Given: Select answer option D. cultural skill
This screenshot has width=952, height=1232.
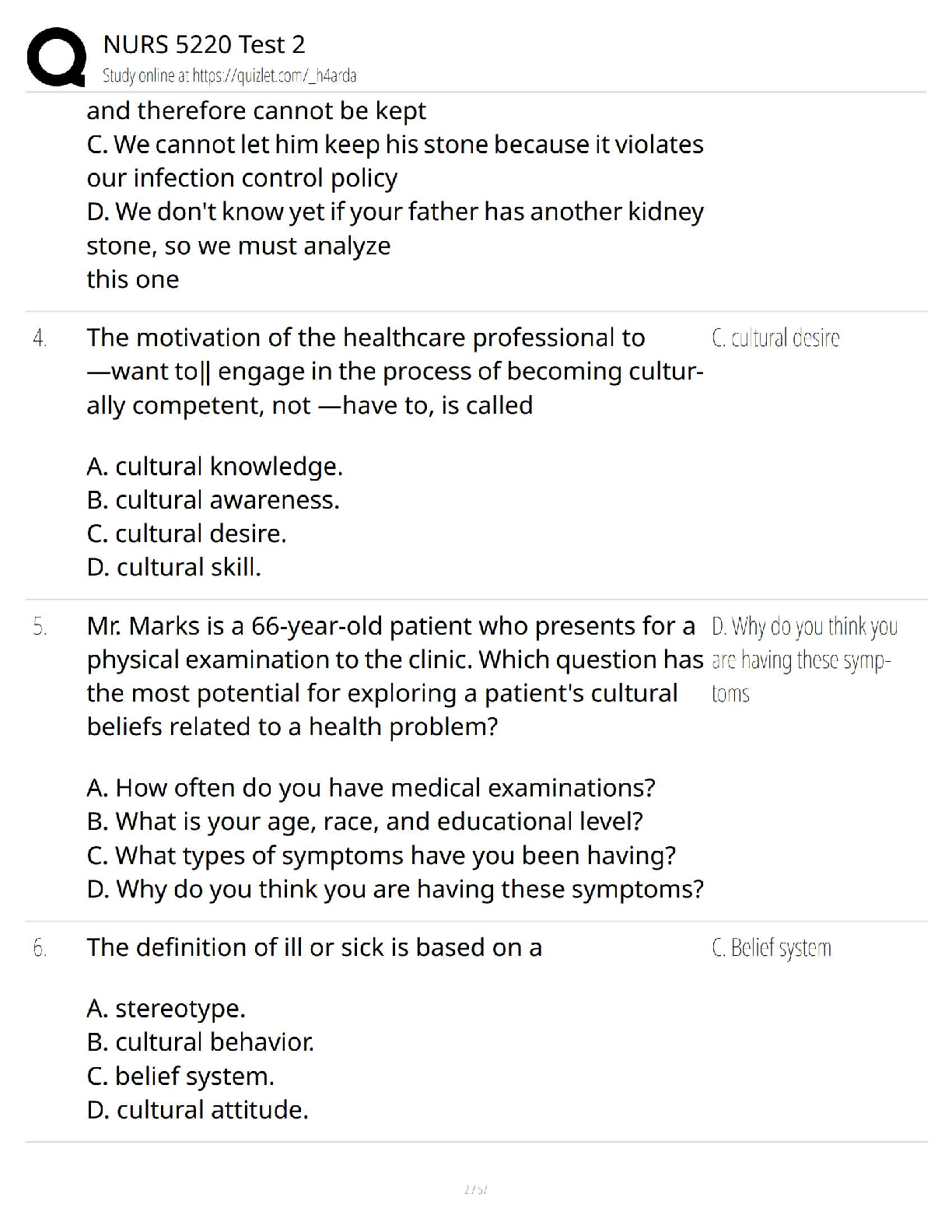Looking at the screenshot, I should 174,567.
